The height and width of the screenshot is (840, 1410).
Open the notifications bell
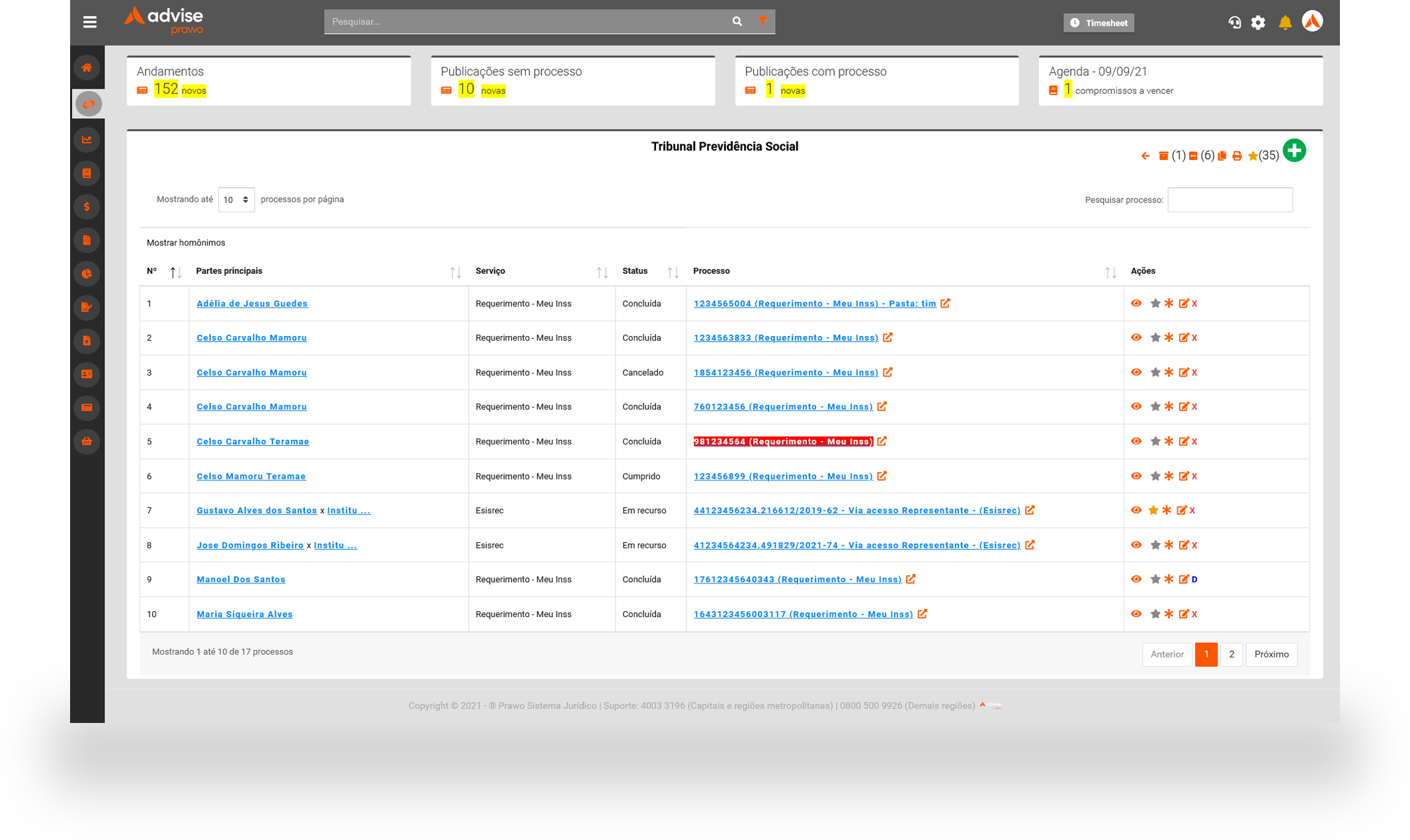click(x=1285, y=22)
